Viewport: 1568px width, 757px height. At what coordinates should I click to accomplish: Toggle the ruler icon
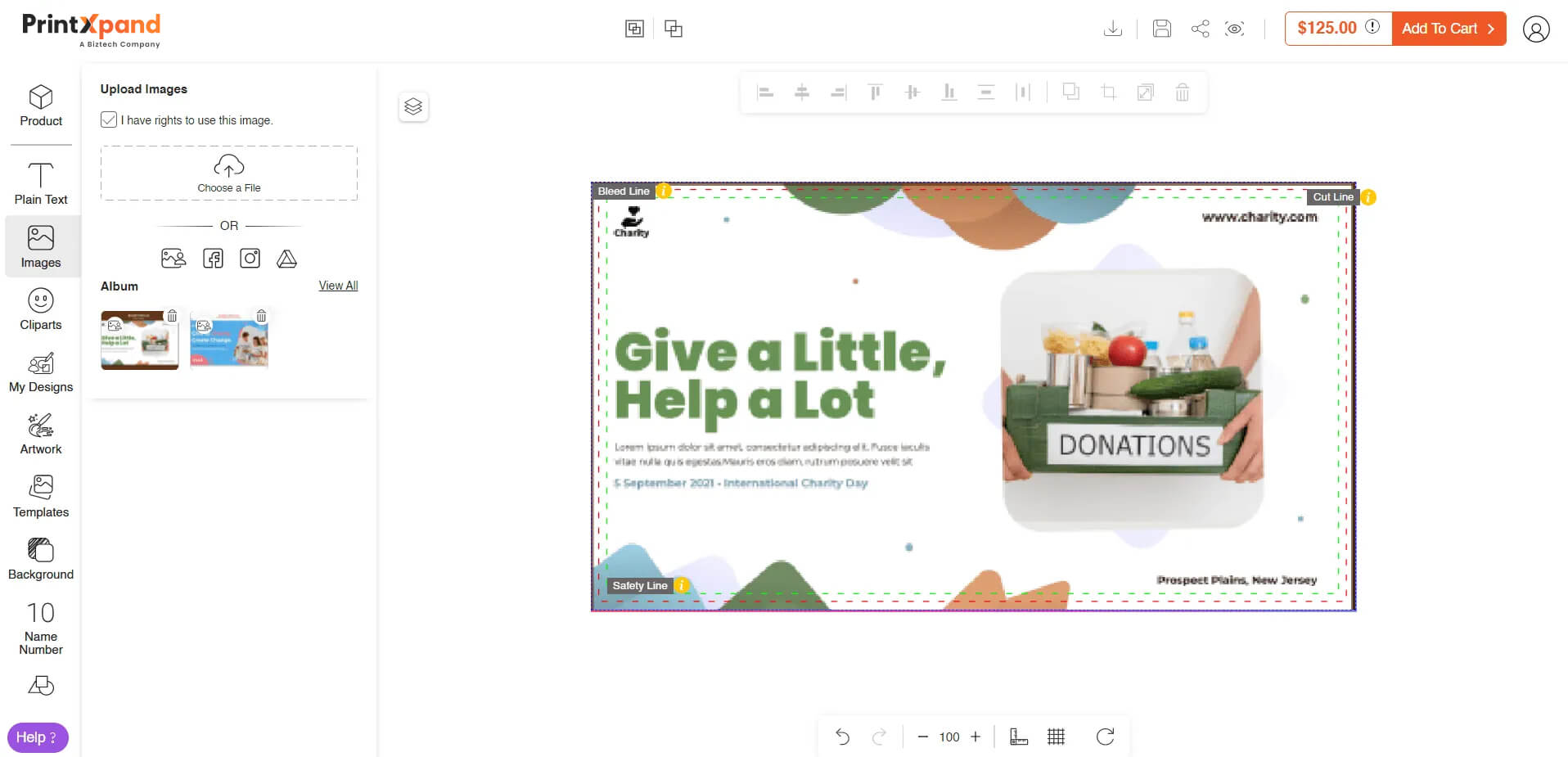click(1018, 737)
